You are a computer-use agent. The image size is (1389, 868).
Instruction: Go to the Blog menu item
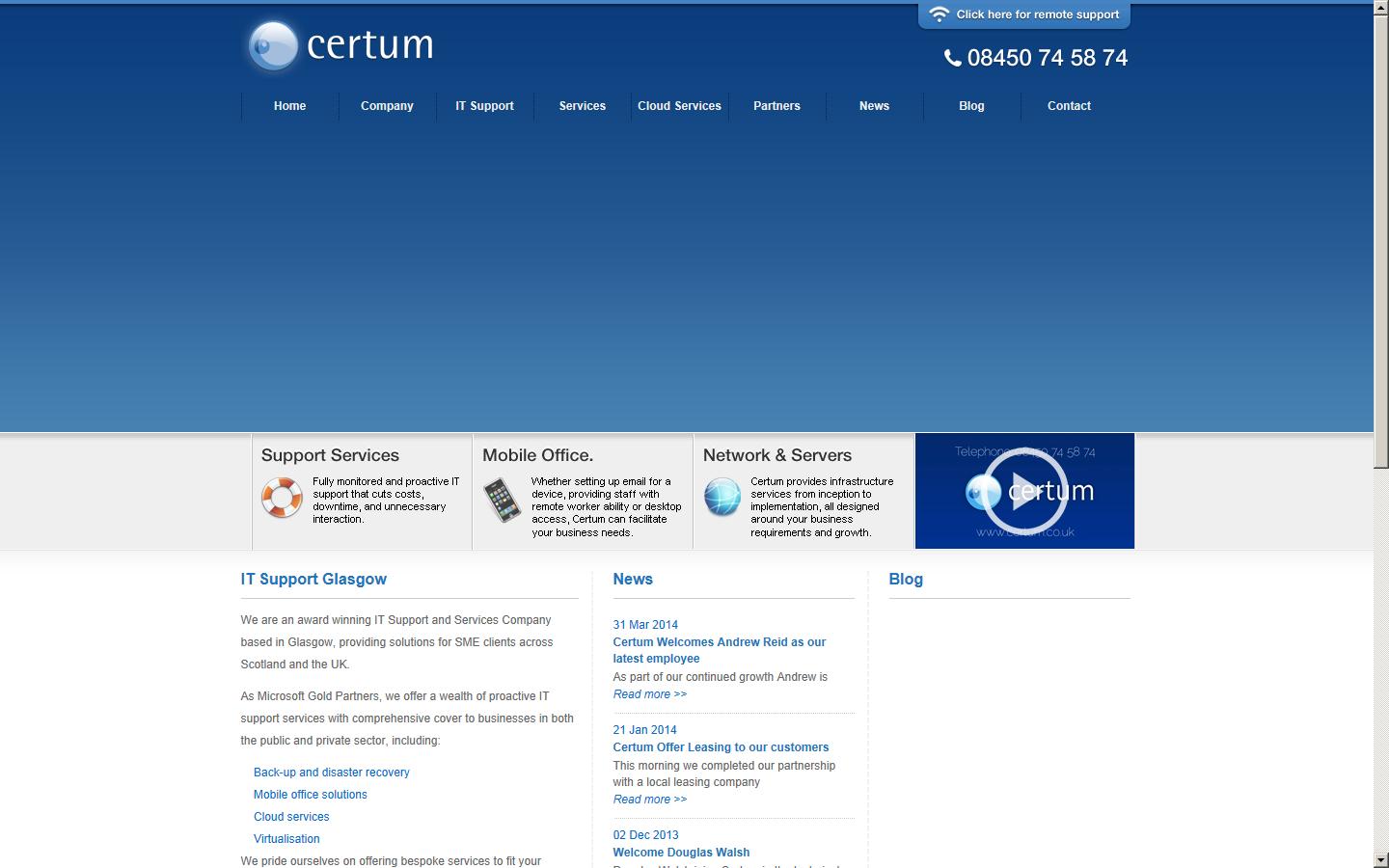[971, 106]
